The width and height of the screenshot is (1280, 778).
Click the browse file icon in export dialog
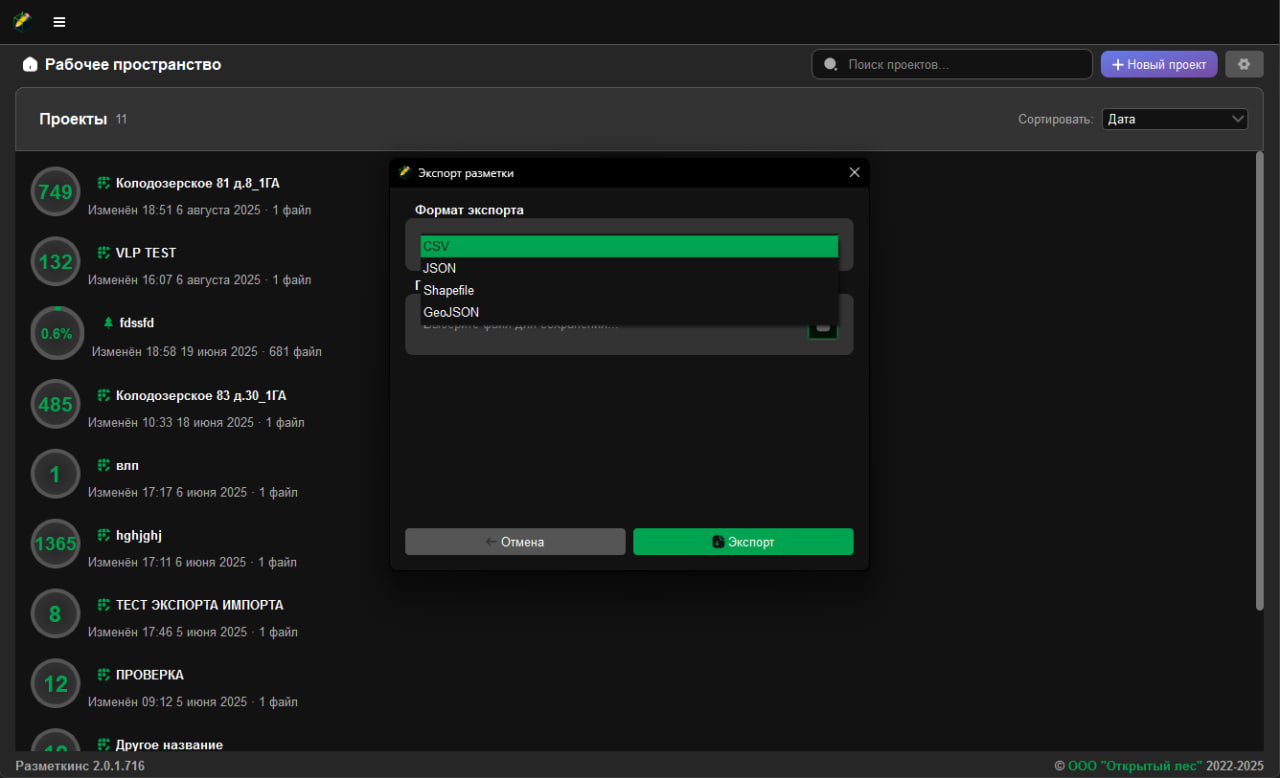tap(823, 327)
